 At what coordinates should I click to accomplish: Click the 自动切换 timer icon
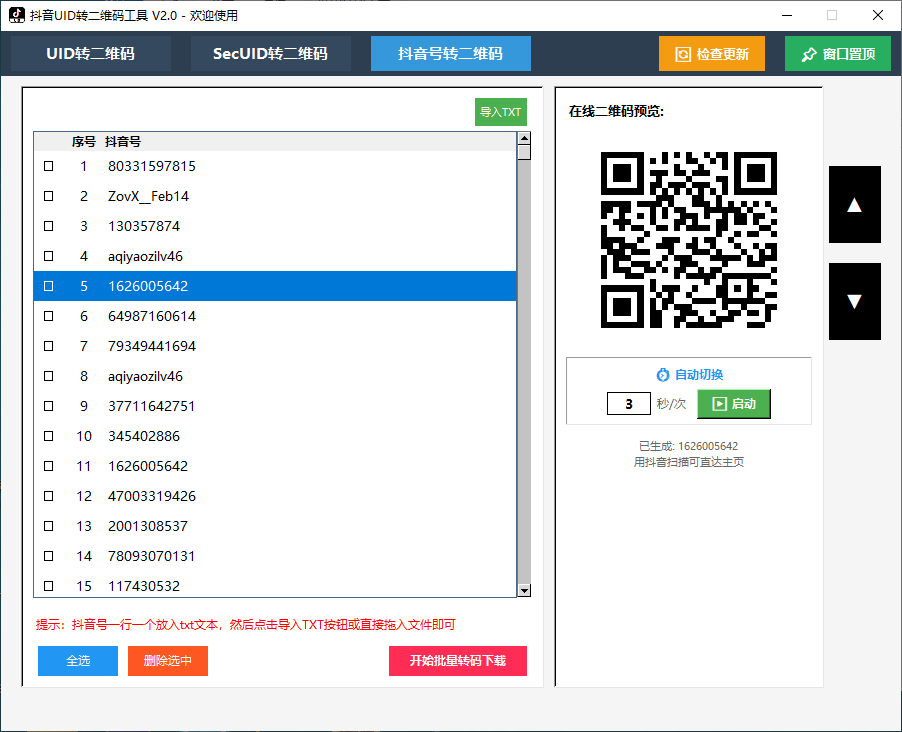coord(662,375)
